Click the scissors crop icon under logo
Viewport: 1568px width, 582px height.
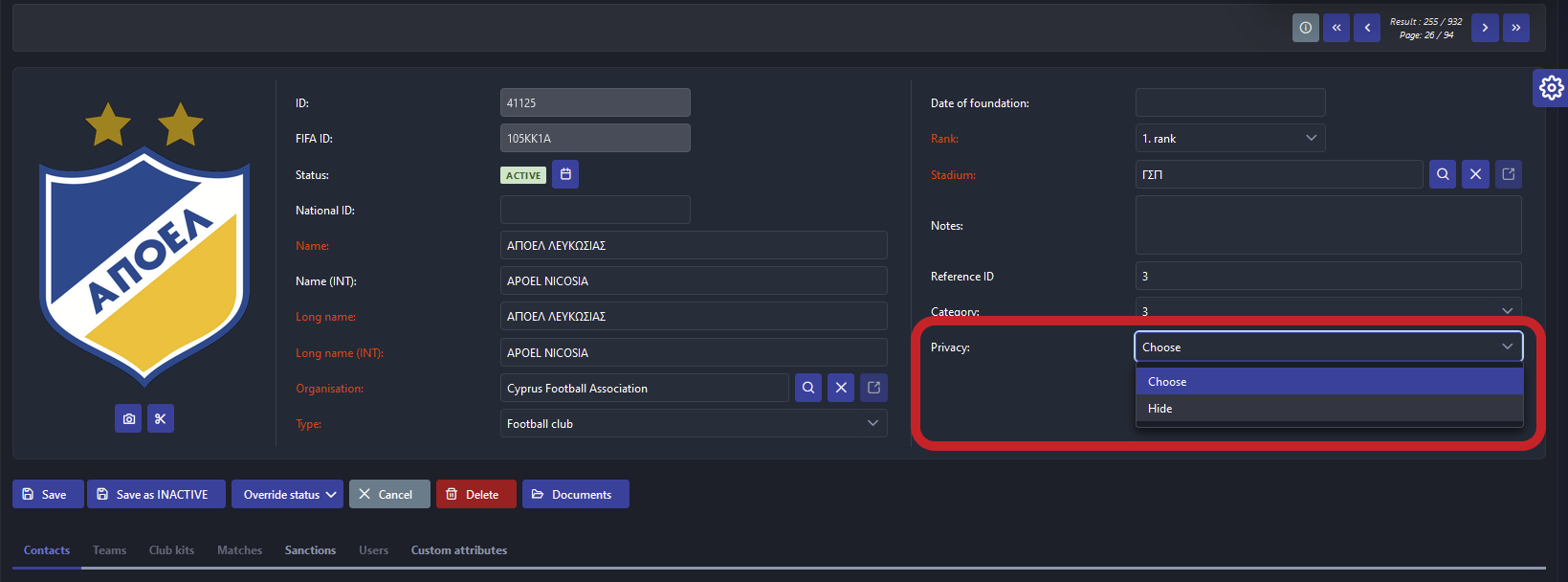(161, 418)
